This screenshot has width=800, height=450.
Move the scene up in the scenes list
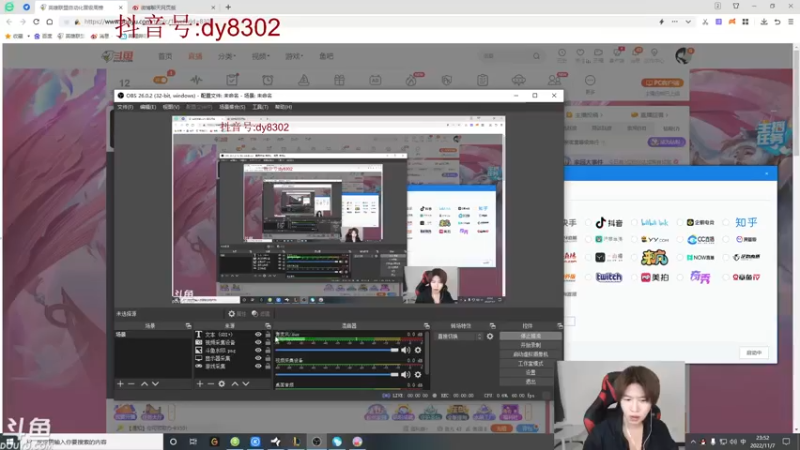[144, 384]
